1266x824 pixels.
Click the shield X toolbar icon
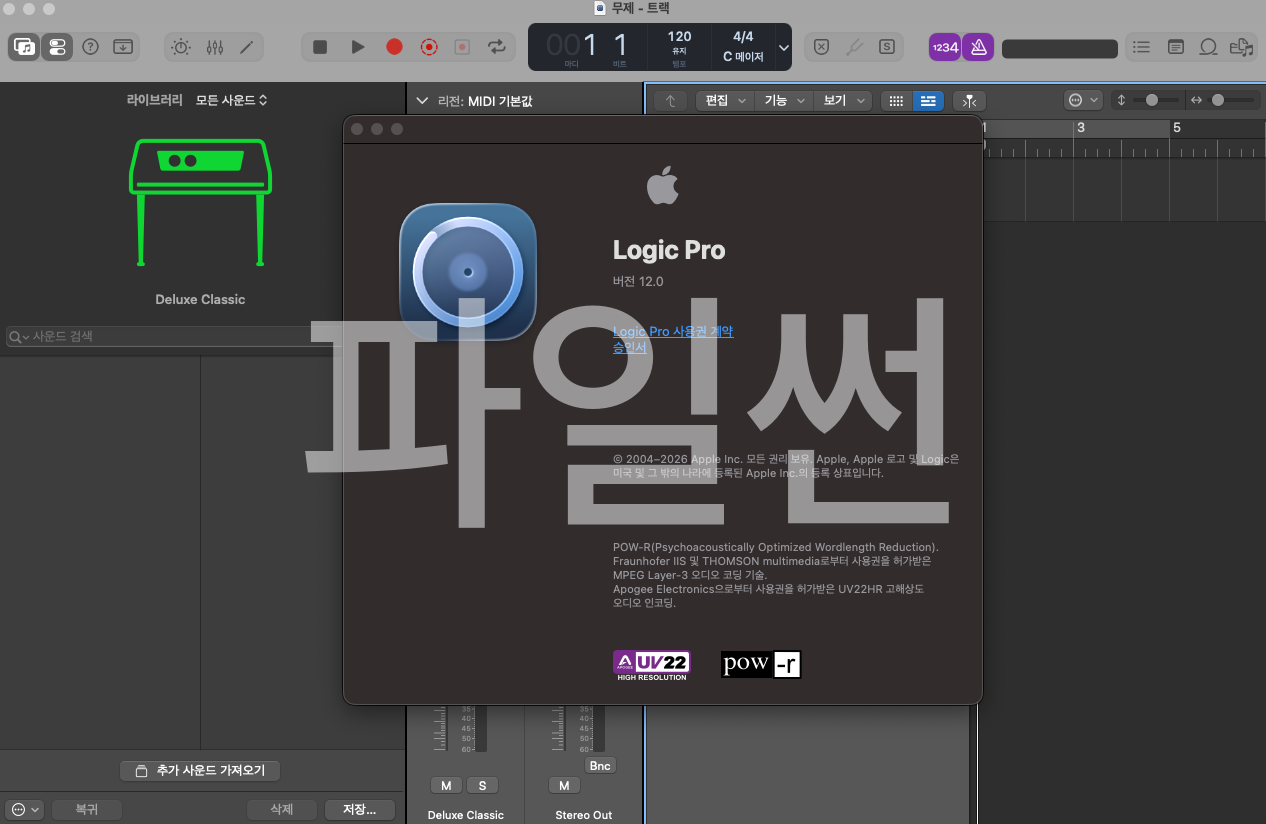point(821,47)
